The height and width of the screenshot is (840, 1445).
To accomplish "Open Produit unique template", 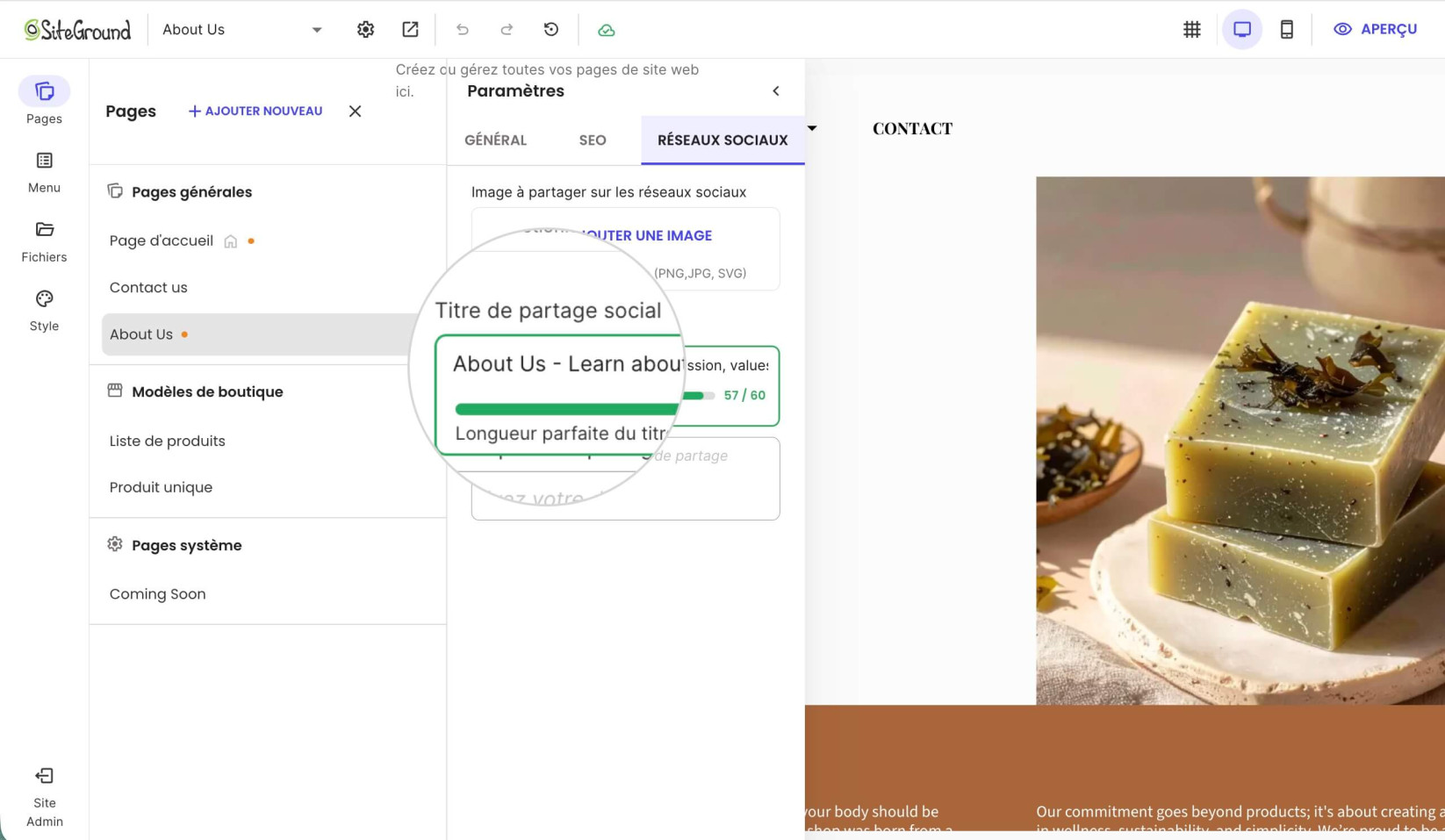I will pyautogui.click(x=161, y=488).
